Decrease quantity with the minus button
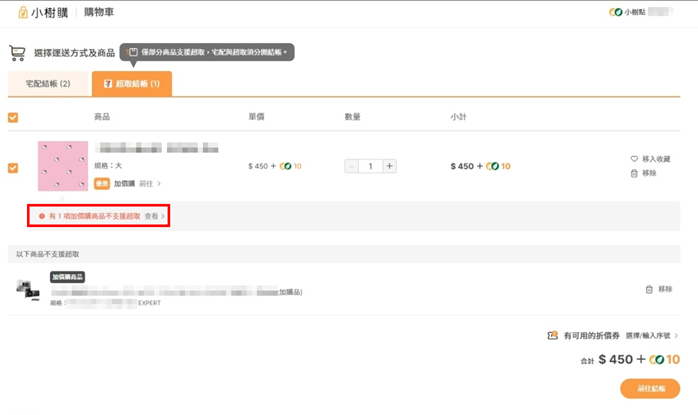Image resolution: width=698 pixels, height=415 pixels. 351,166
